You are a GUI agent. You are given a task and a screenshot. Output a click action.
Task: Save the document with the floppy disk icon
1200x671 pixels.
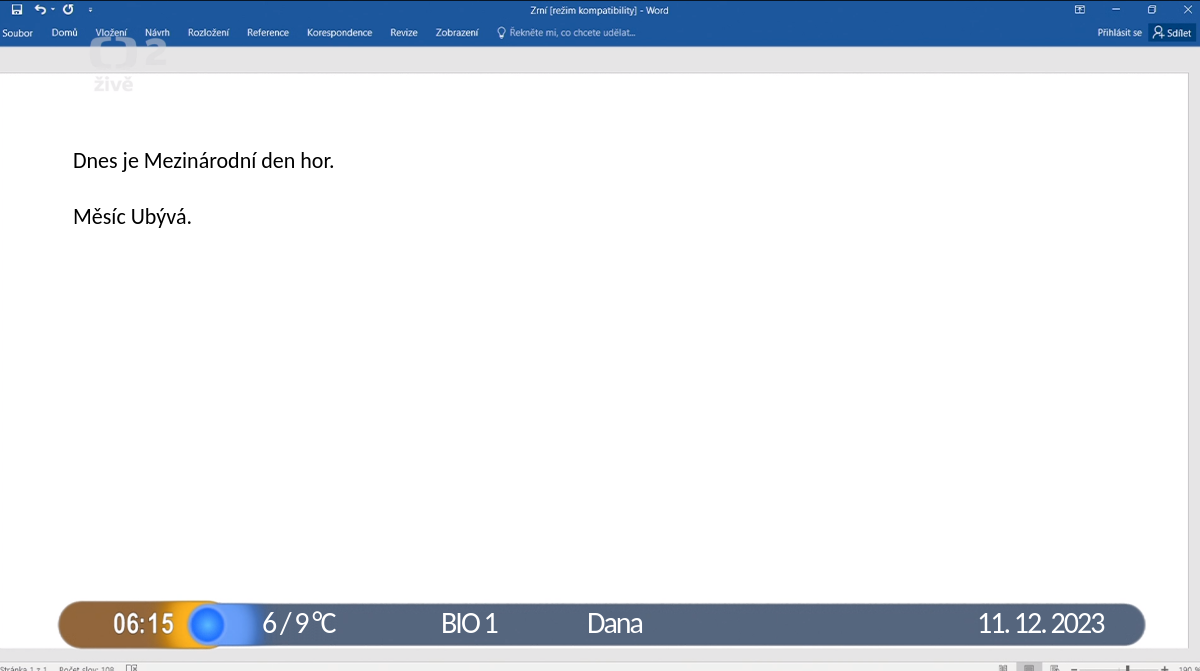click(x=17, y=9)
